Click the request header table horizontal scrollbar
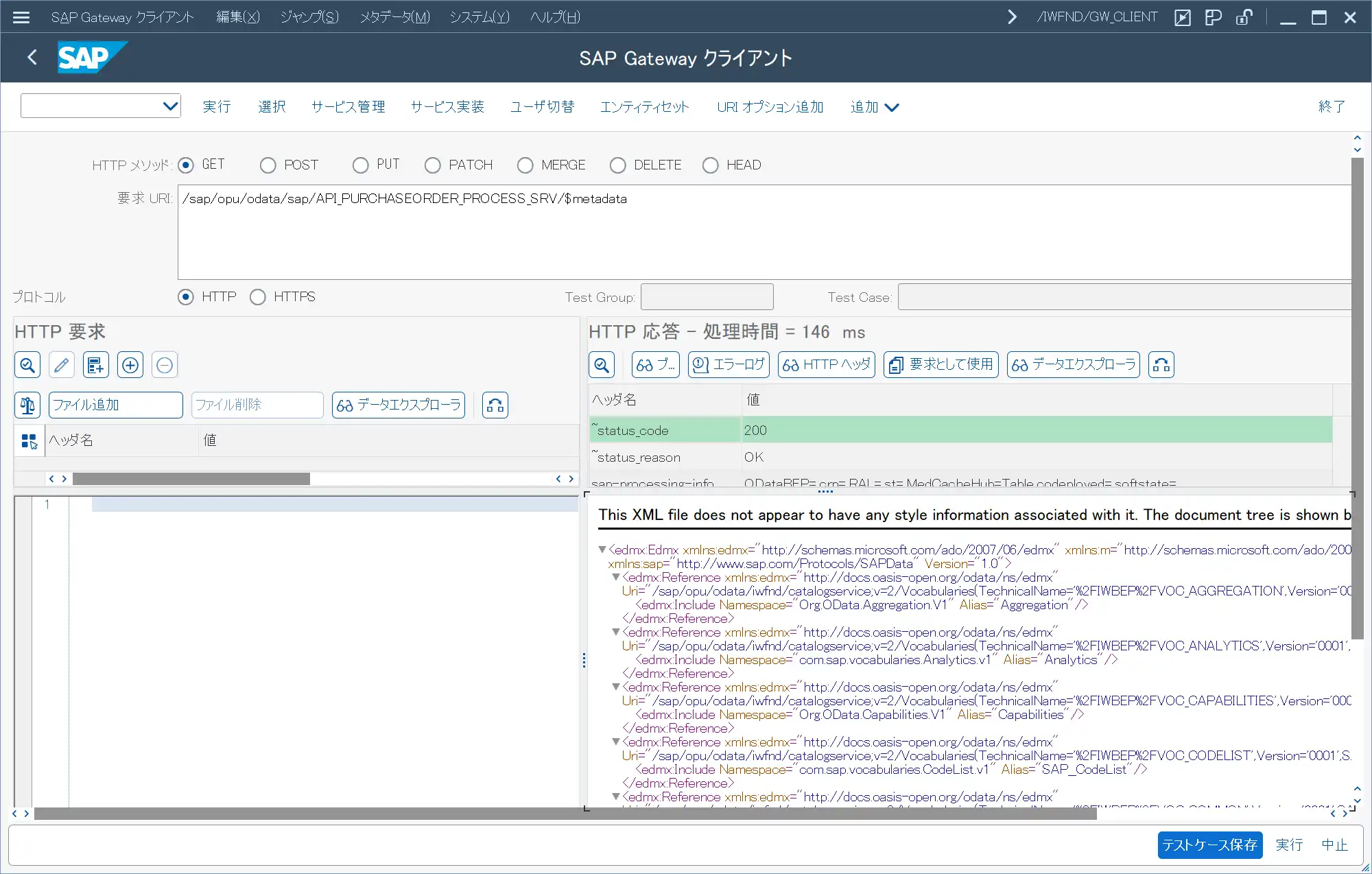Screen dimensions: 1372x874 pos(191,479)
